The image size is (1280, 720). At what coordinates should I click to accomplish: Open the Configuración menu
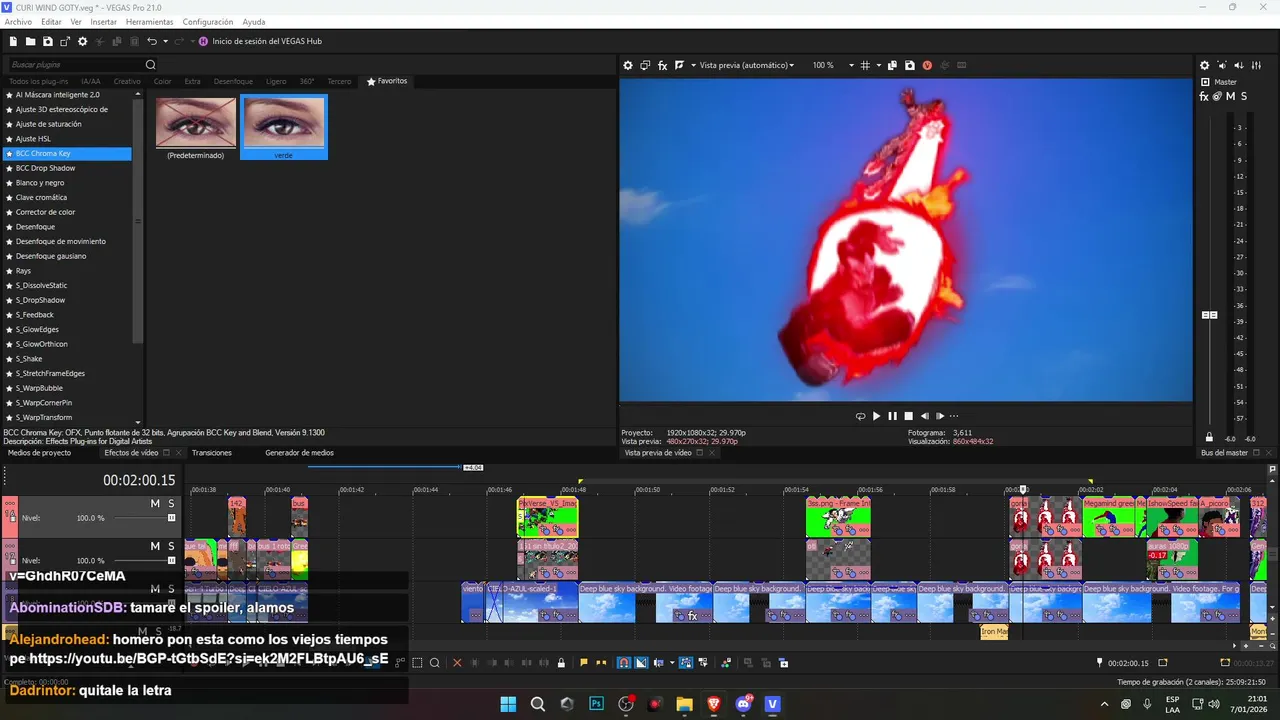click(208, 22)
